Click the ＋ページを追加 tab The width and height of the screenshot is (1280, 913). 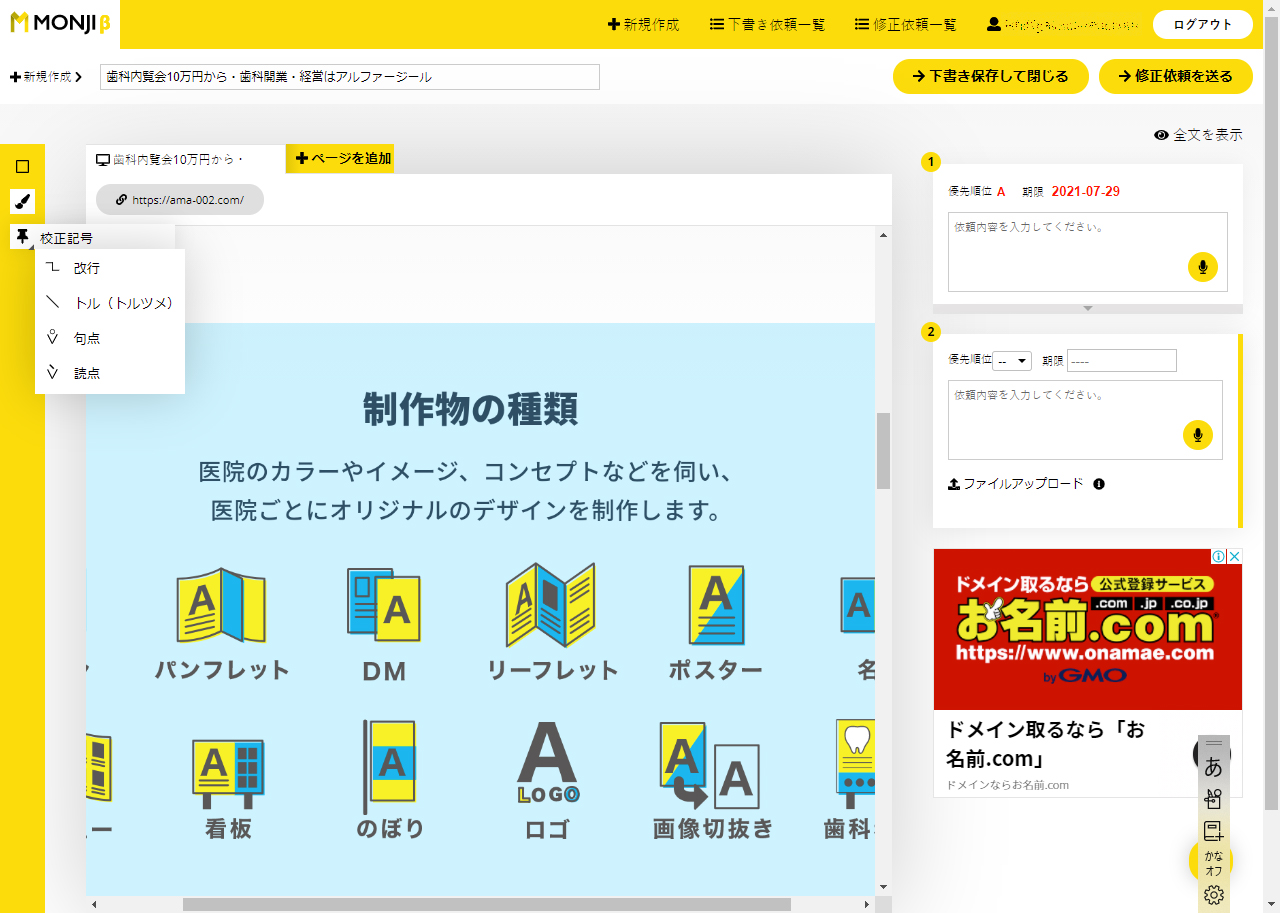coord(340,158)
